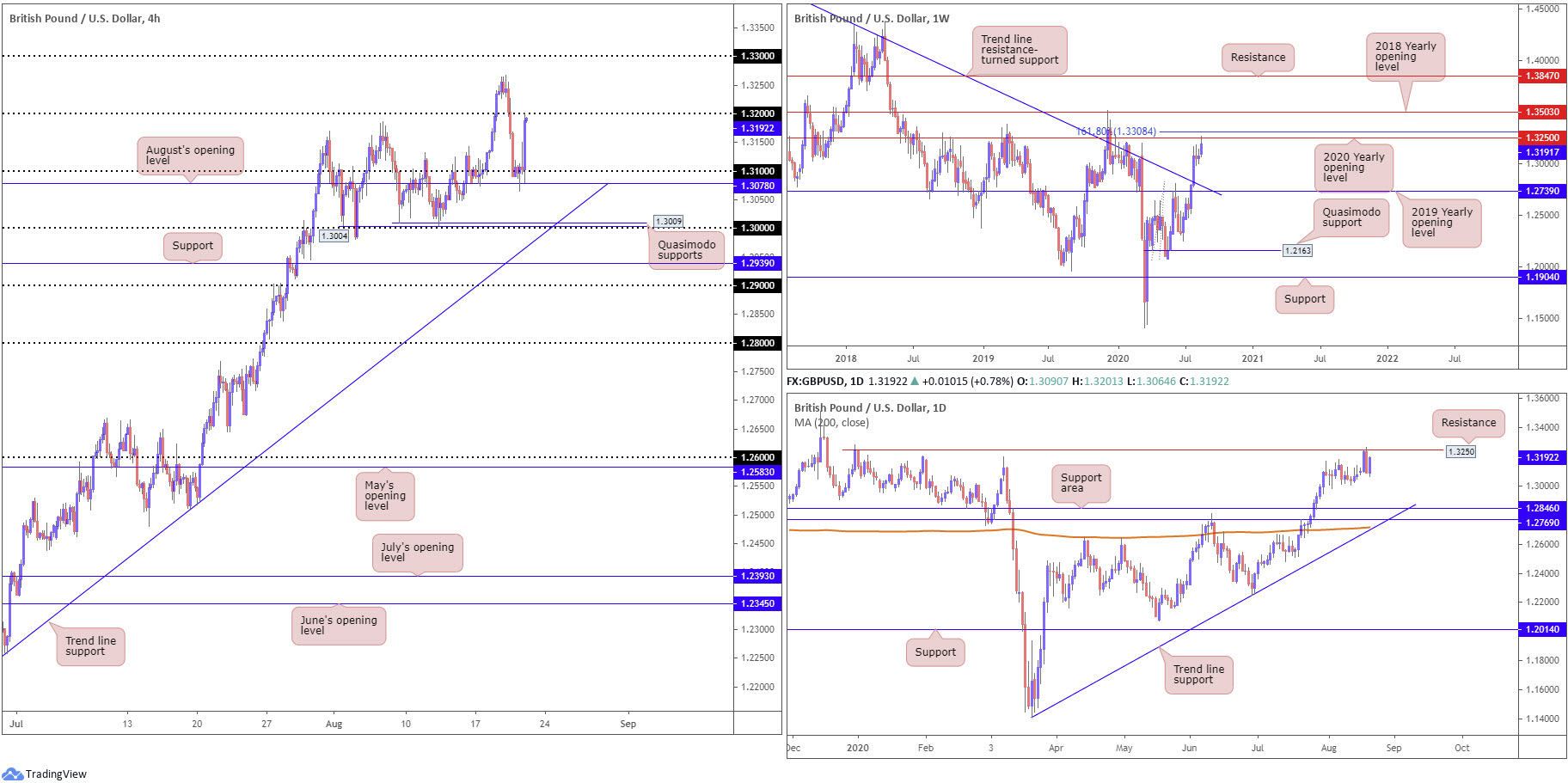
Task: Click the red 1.38470 price tag
Action: tap(1541, 76)
